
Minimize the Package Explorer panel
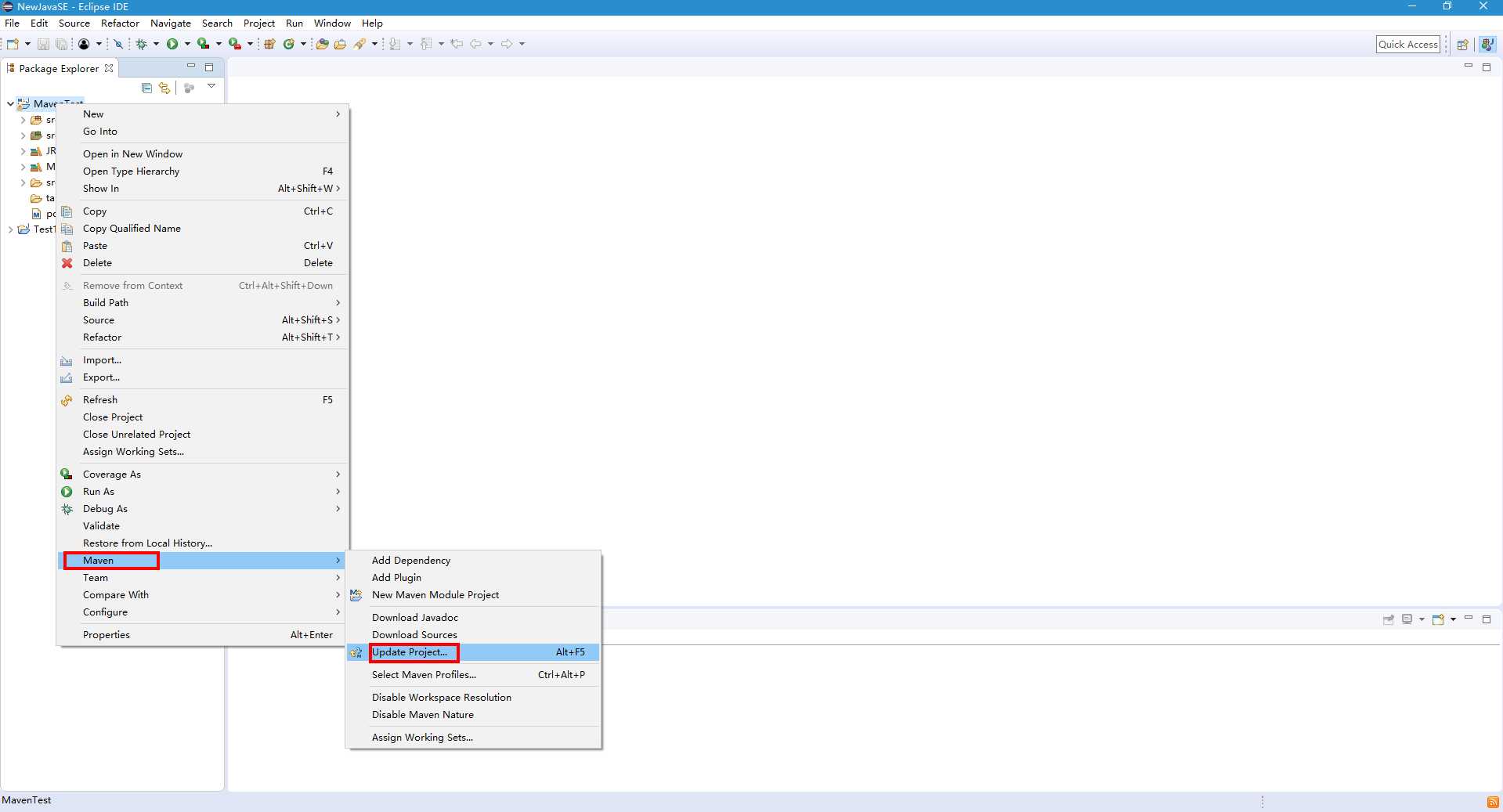[190, 67]
